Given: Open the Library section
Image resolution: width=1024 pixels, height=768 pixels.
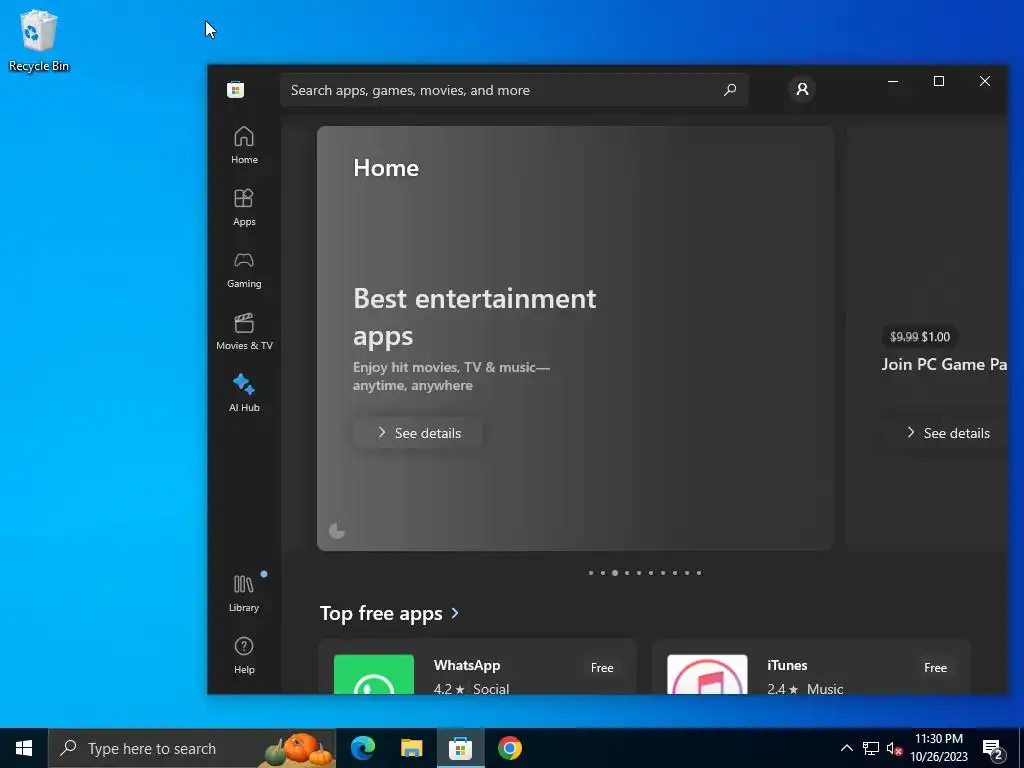Looking at the screenshot, I should click(244, 593).
